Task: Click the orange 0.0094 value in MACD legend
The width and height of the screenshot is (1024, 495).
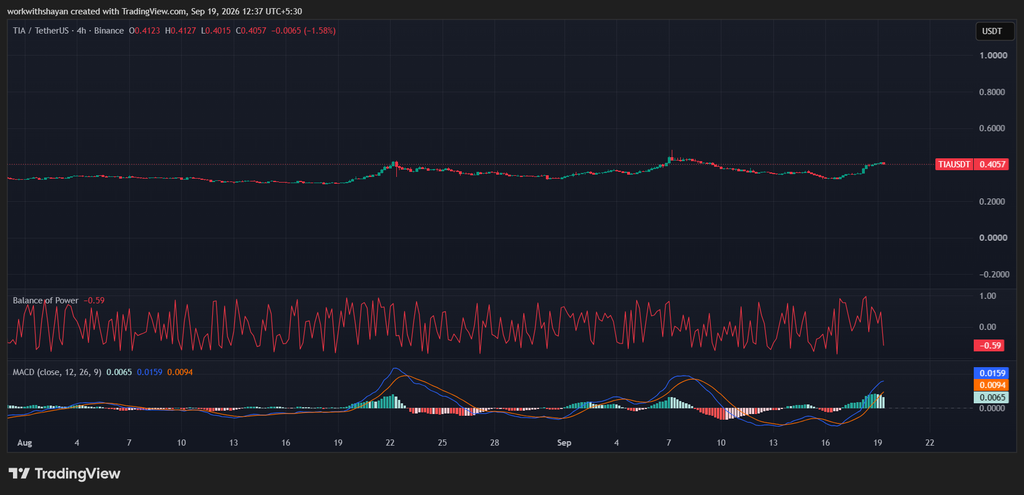Action: pos(180,372)
